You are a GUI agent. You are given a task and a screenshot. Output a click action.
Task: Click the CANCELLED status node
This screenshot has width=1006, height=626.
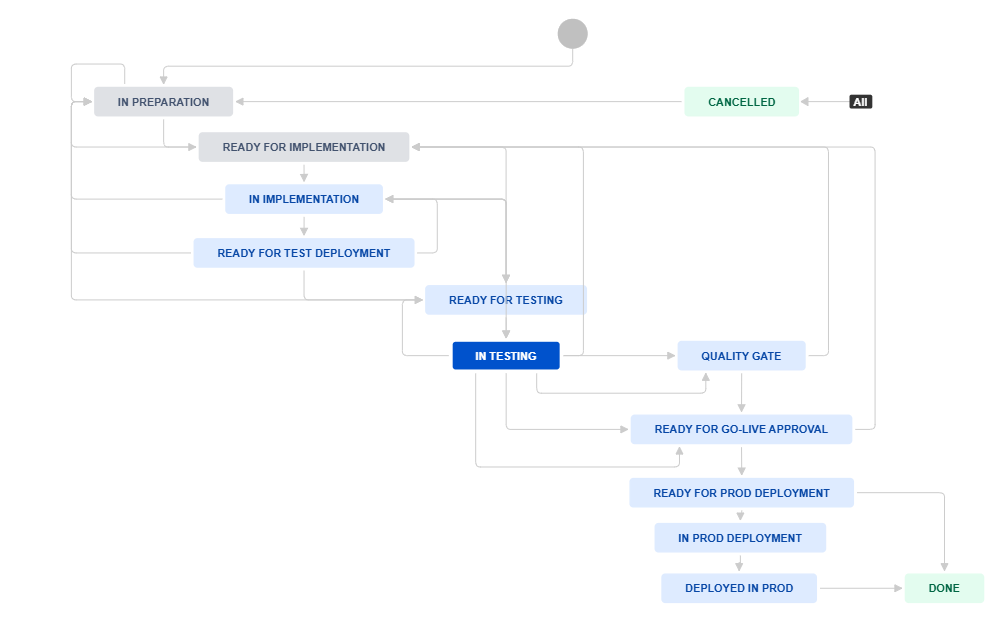(x=742, y=102)
